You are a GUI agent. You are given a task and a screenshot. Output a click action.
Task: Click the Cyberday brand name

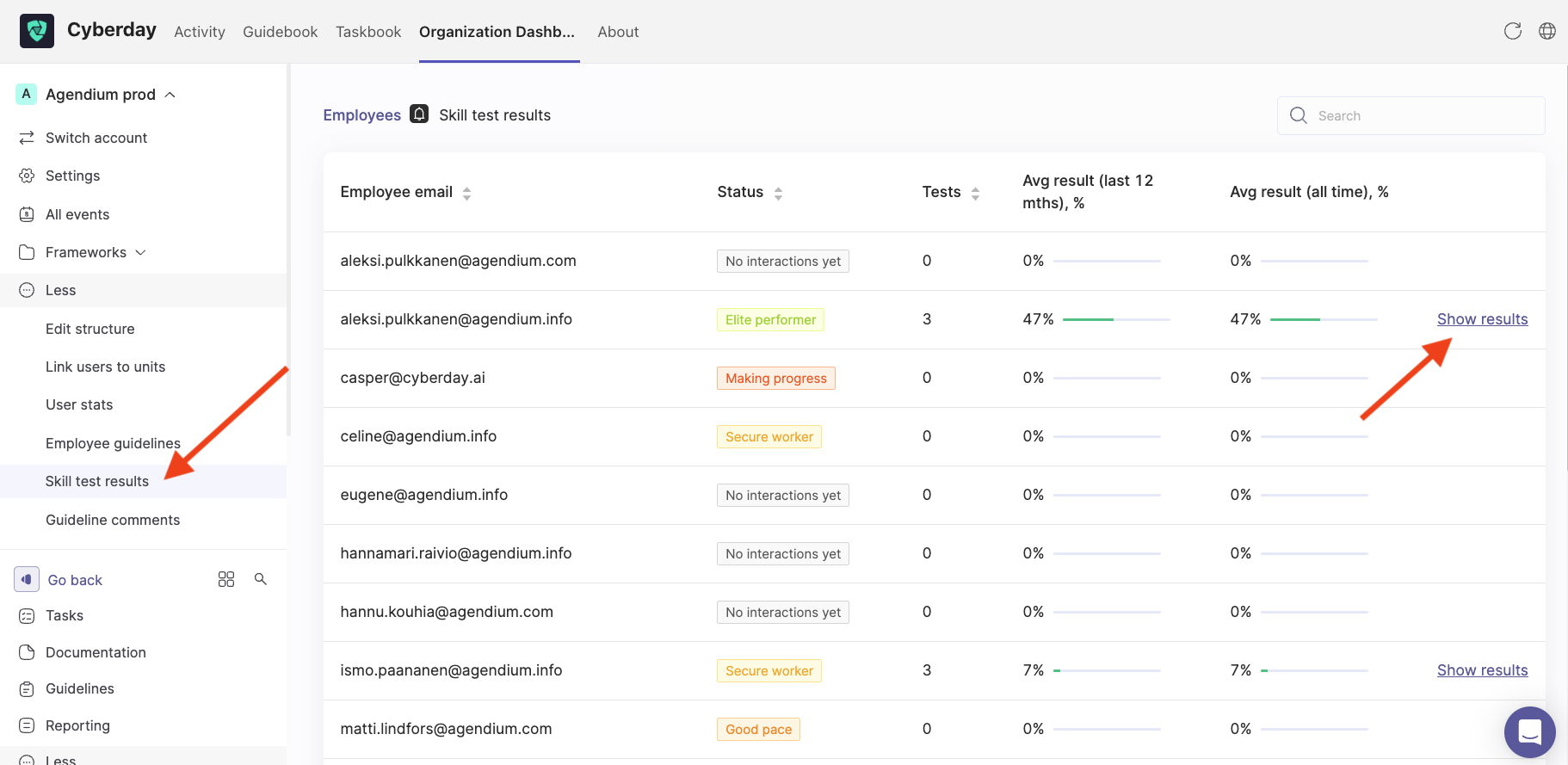coord(112,29)
